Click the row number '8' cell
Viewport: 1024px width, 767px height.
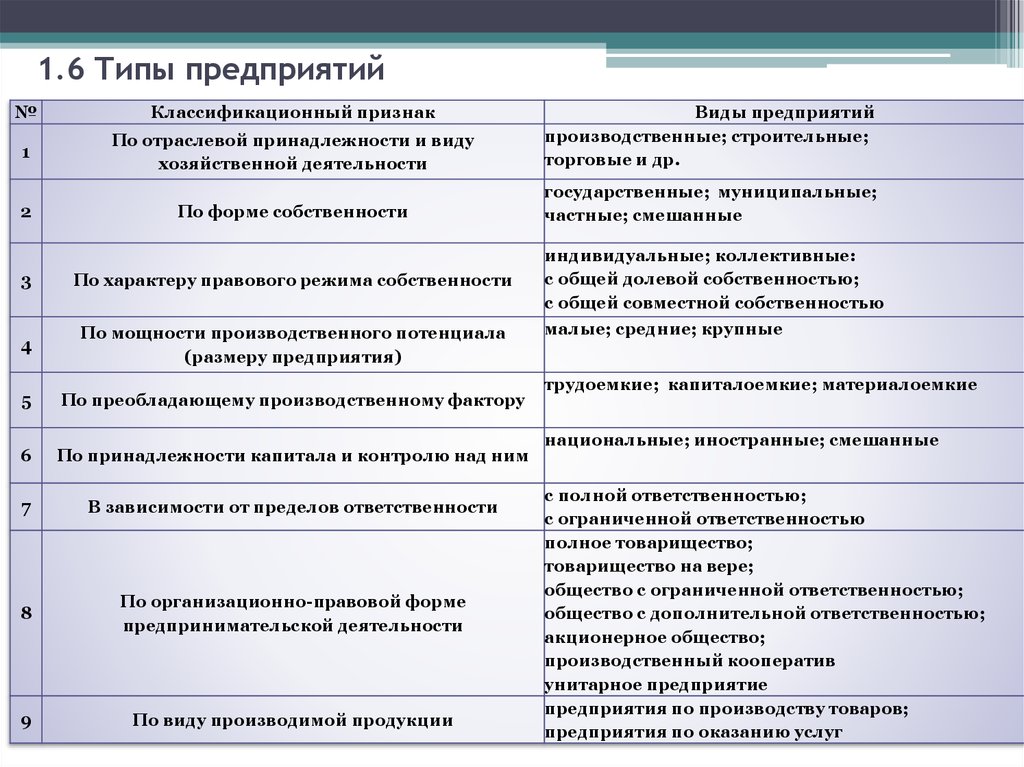coord(25,613)
